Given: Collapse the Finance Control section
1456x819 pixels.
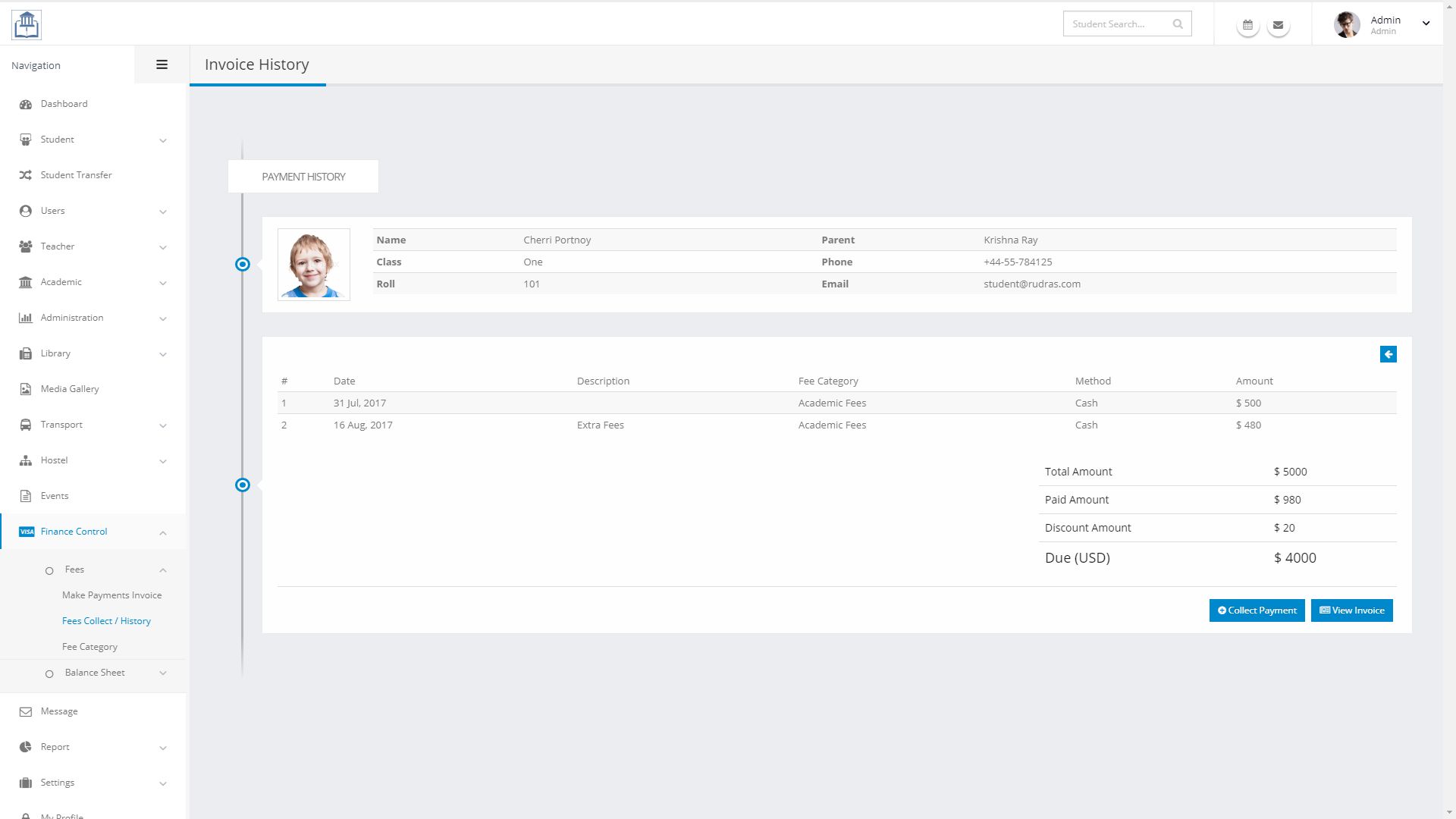Looking at the screenshot, I should tap(163, 533).
